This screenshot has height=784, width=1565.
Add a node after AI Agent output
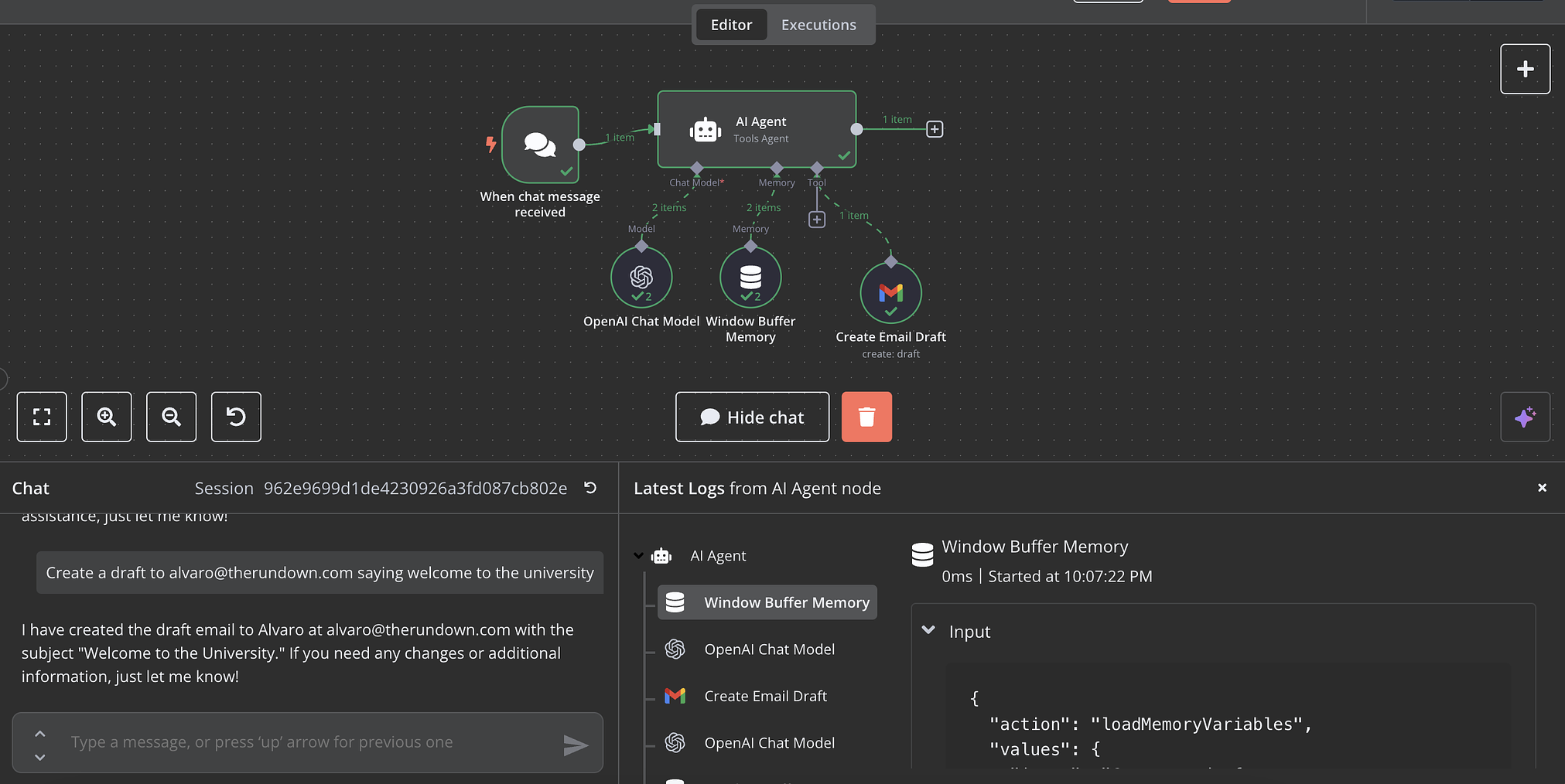(935, 129)
